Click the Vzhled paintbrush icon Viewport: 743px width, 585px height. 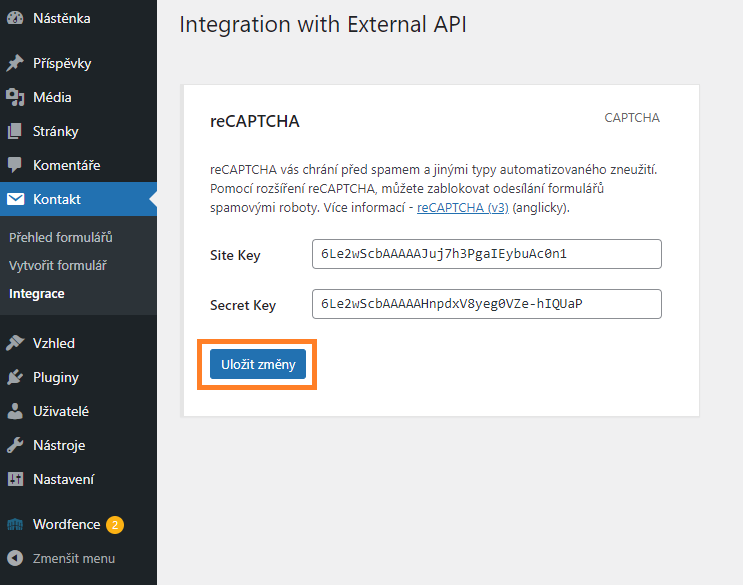pos(15,343)
